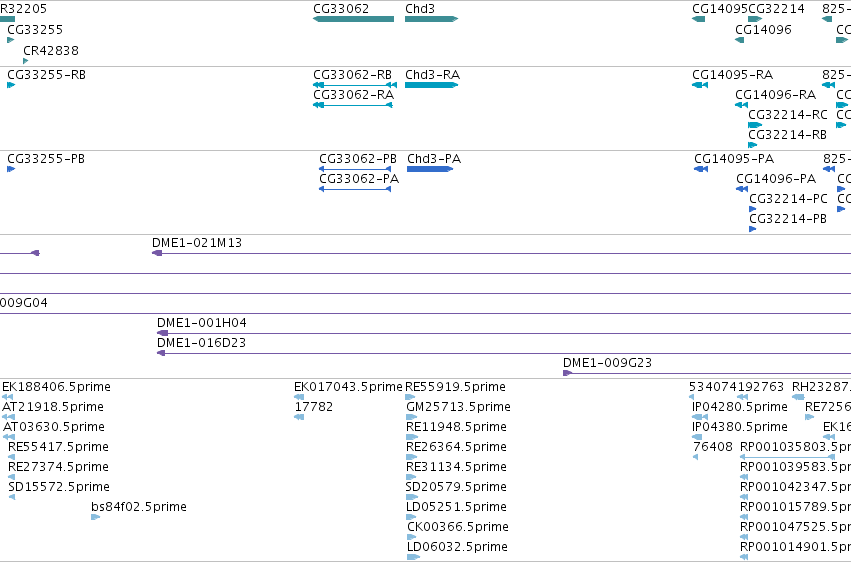Open protein CG32214-PB
This screenshot has height=562, width=851.
pyautogui.click(x=752, y=229)
